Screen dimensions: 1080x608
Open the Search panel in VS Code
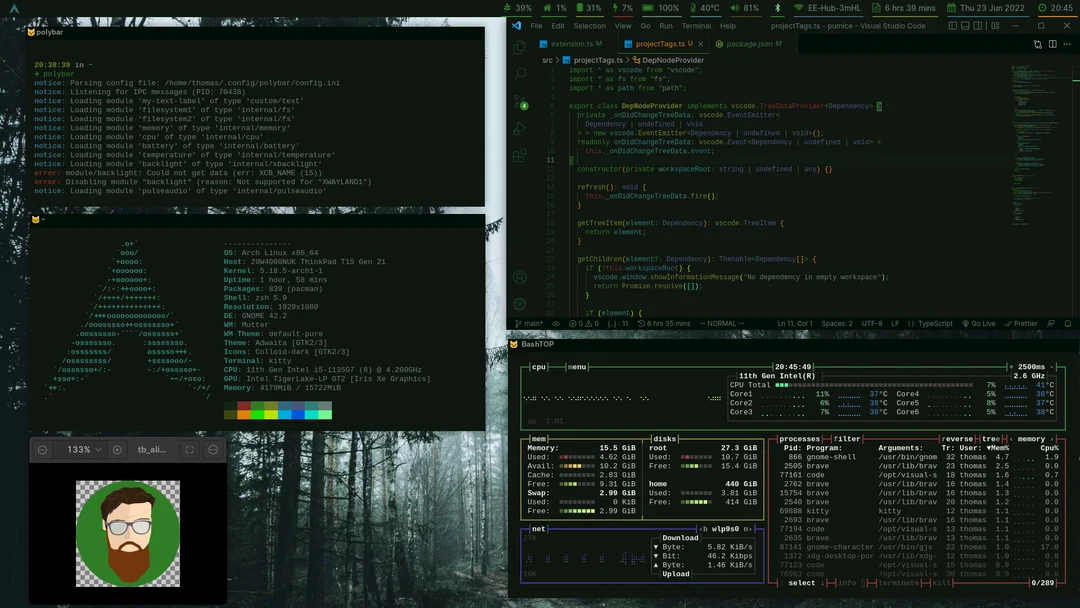pos(519,73)
